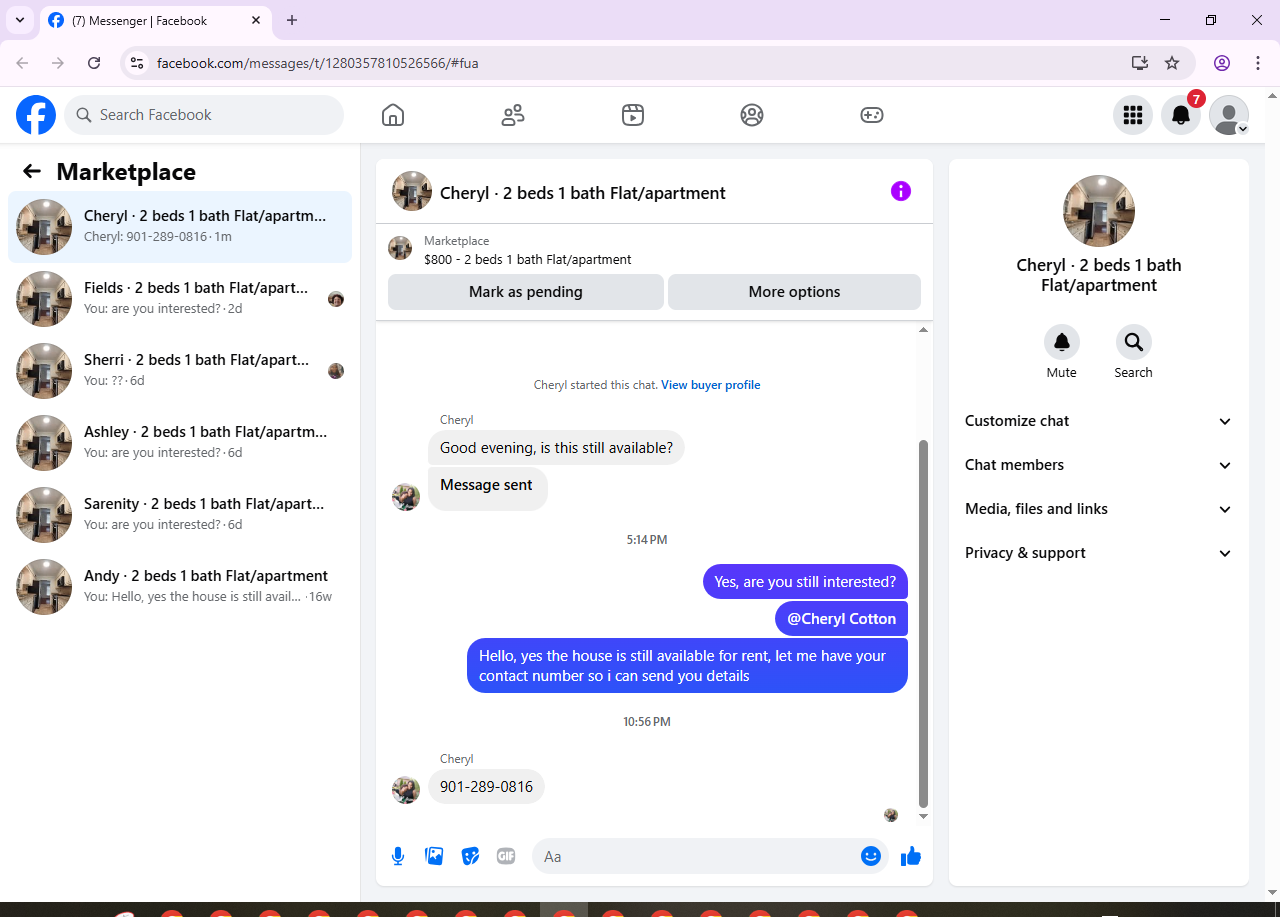Open the Facebook menu grid icon
The height and width of the screenshot is (917, 1280).
1133,115
